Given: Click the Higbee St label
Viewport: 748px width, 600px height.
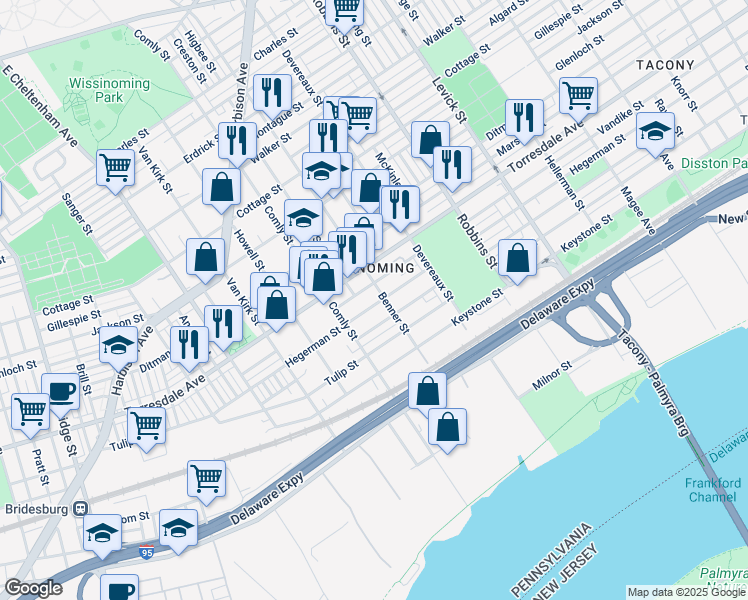Looking at the screenshot, I should [x=200, y=51].
